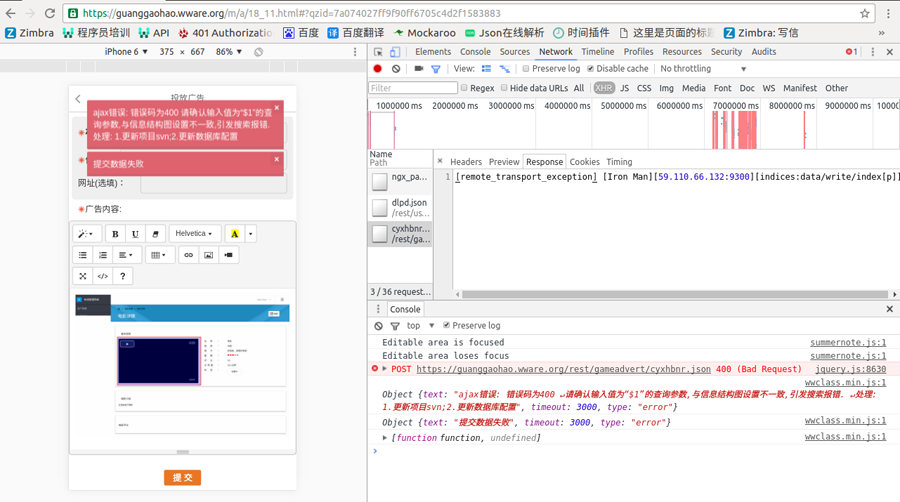
Task: Enable the Regex filter checkbox
Action: (x=464, y=88)
